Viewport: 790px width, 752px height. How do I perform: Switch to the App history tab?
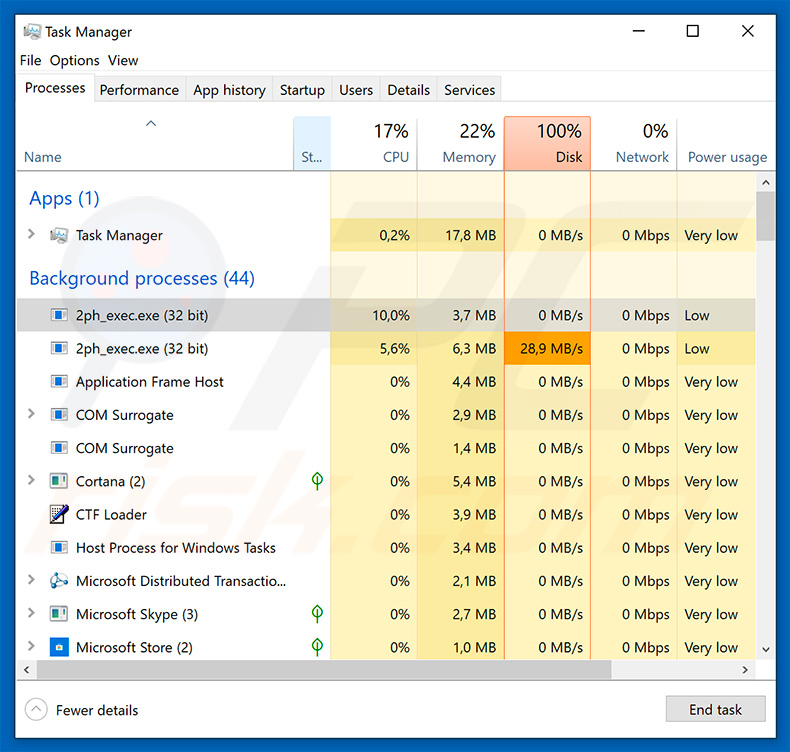tap(229, 90)
